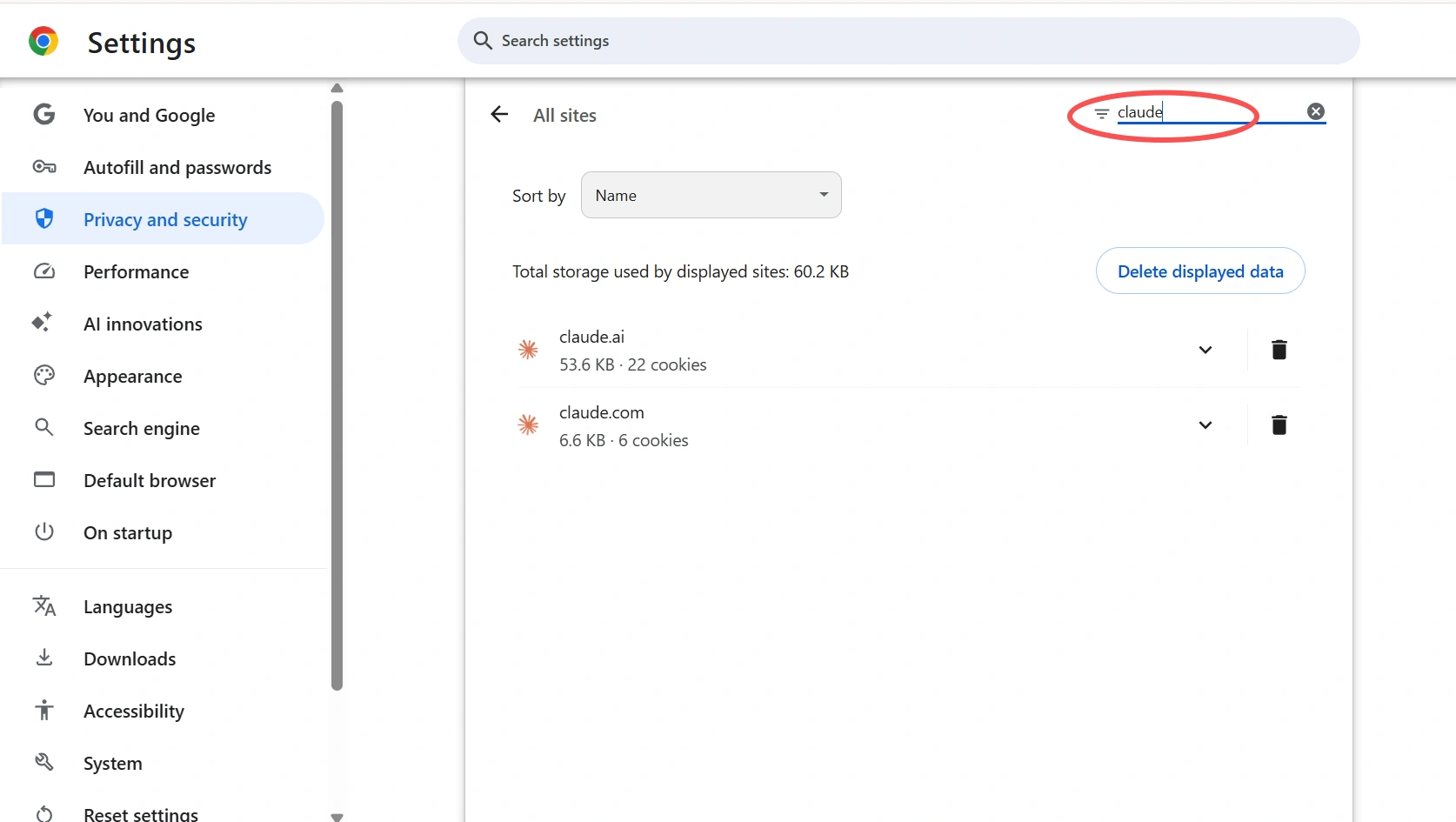The height and width of the screenshot is (822, 1456).
Task: Click the download arrow icon
Action: [44, 658]
